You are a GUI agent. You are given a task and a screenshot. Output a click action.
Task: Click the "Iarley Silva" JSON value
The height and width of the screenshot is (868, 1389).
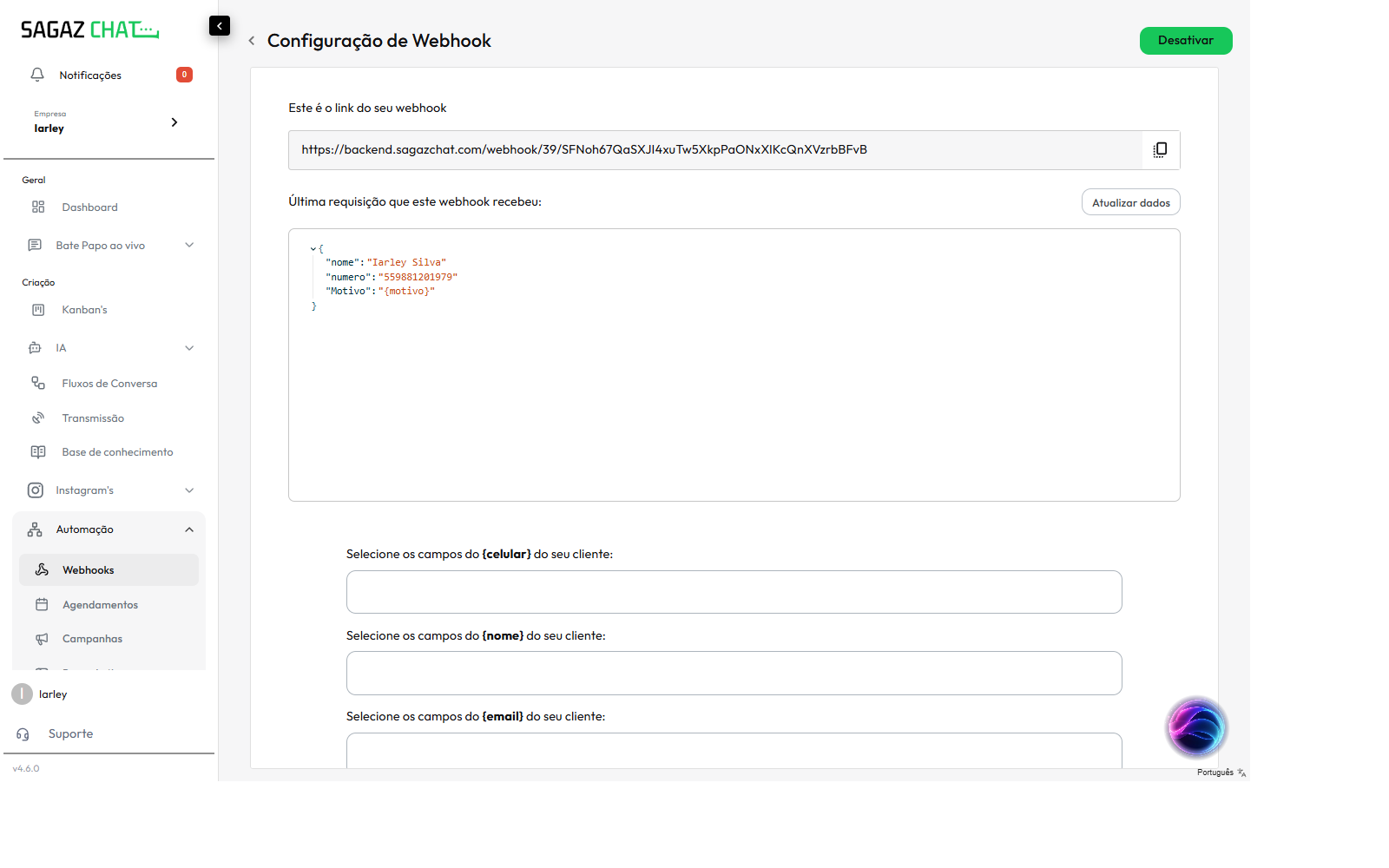pyautogui.click(x=406, y=262)
